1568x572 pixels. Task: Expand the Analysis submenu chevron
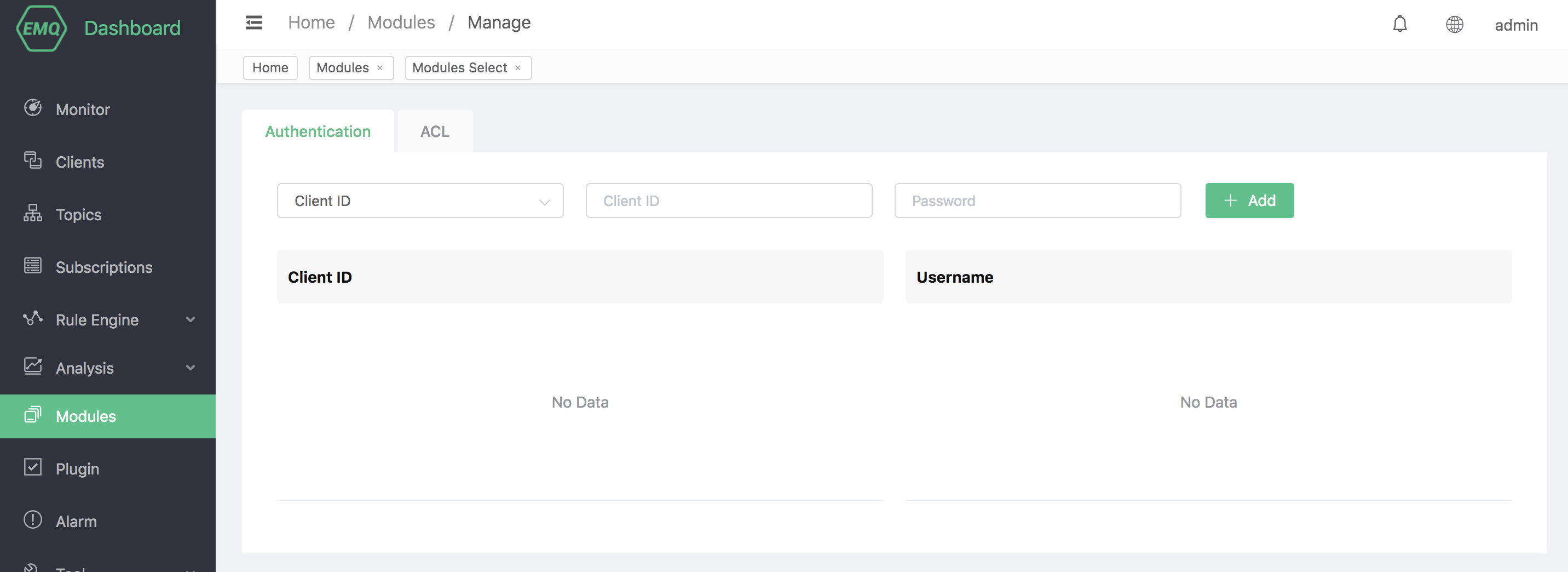coord(191,367)
